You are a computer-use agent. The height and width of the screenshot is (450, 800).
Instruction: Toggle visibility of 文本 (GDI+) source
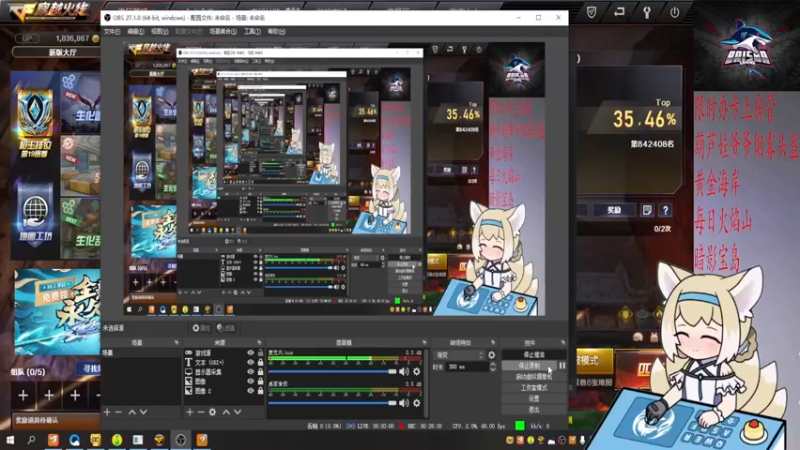point(251,362)
